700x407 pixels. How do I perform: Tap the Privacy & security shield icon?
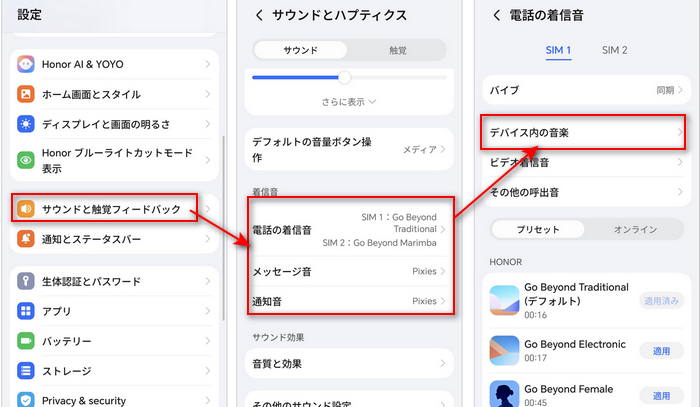pos(26,400)
